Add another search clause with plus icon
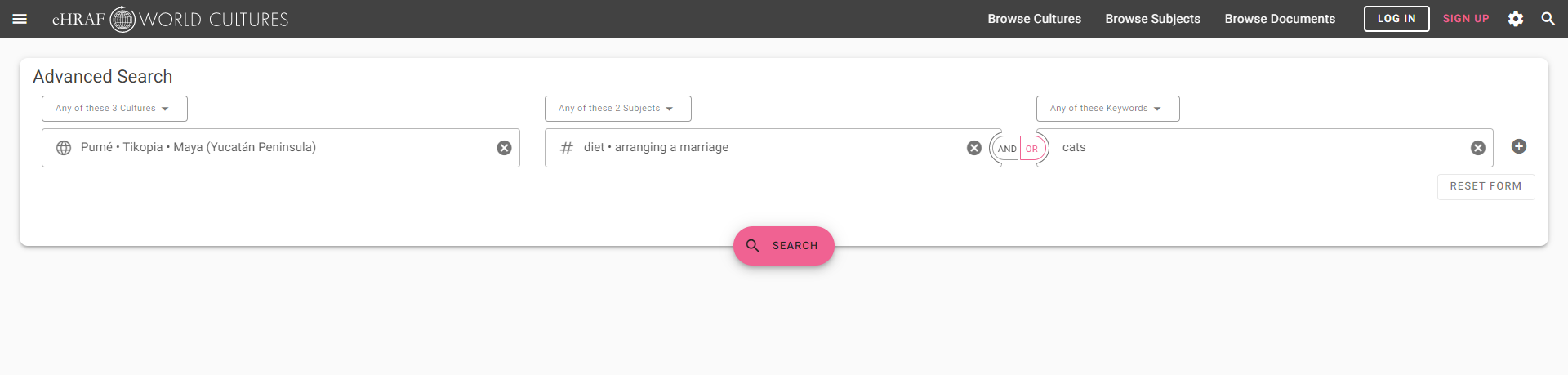The image size is (1568, 375). [1519, 146]
